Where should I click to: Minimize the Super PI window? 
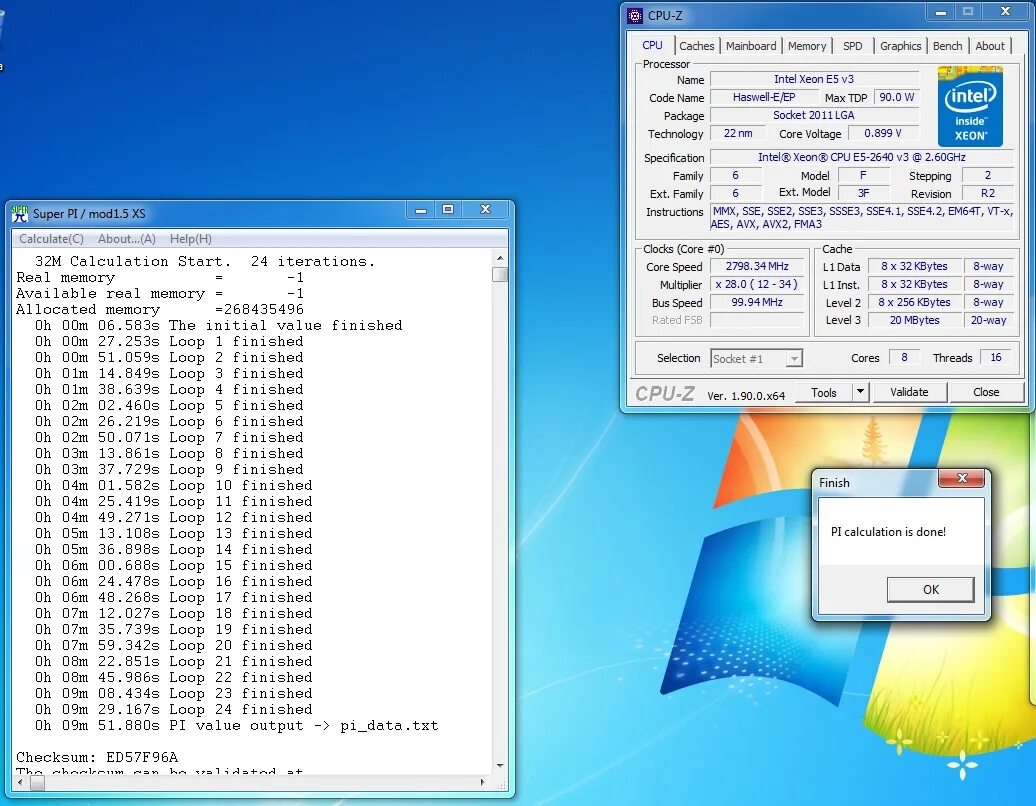click(420, 210)
